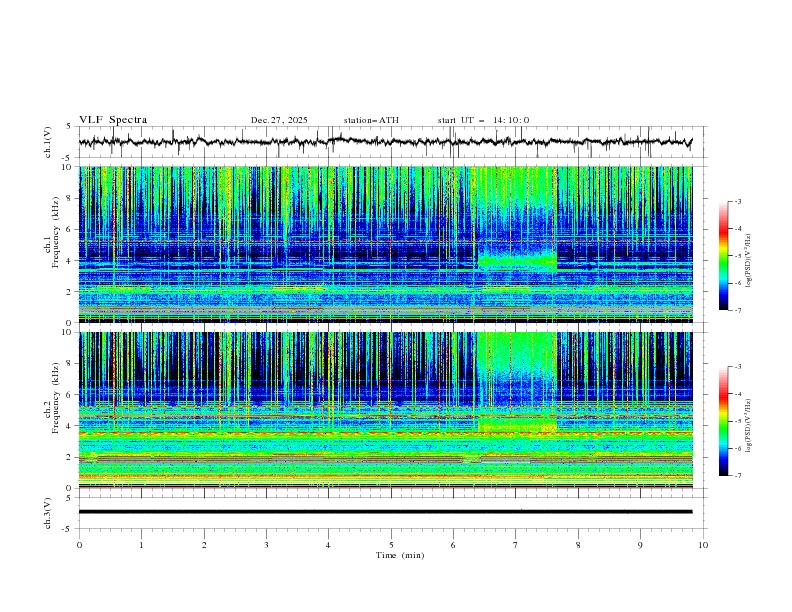The image size is (792, 612).
Task: Click the time axis tick label "3"
Action: (x=266, y=545)
